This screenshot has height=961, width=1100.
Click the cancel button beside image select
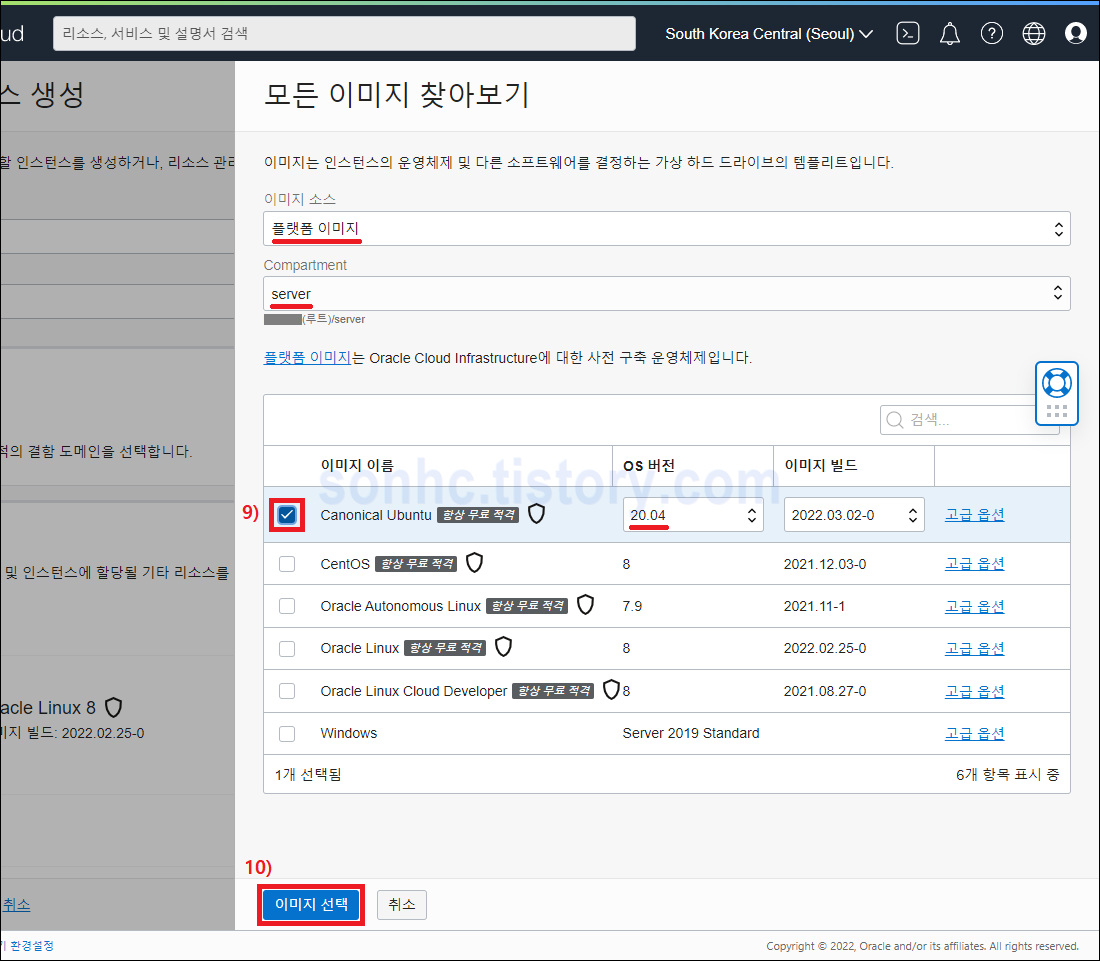pyautogui.click(x=402, y=904)
